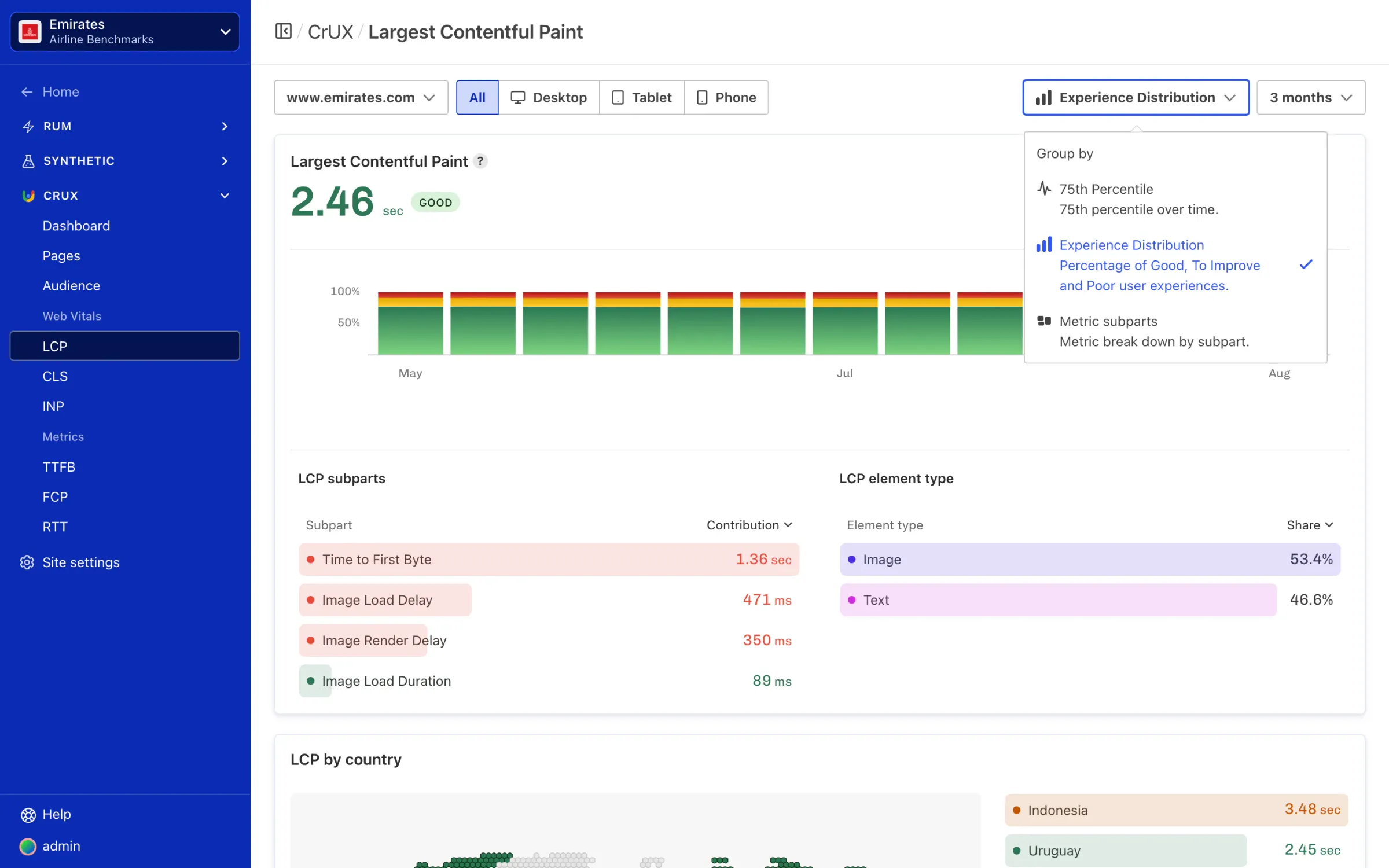Choose Experience Distribution grouping option
Screen dimensions: 1389x868
click(x=1175, y=265)
